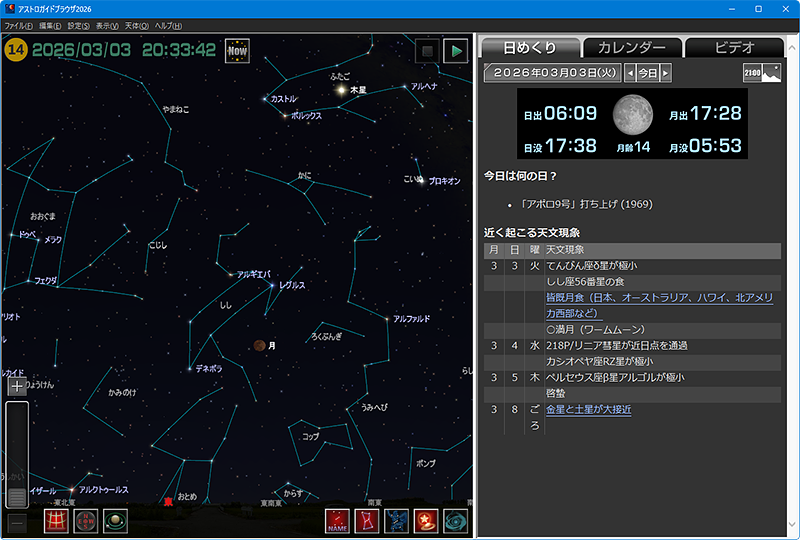Click the NESW compass direction icon

86,521
